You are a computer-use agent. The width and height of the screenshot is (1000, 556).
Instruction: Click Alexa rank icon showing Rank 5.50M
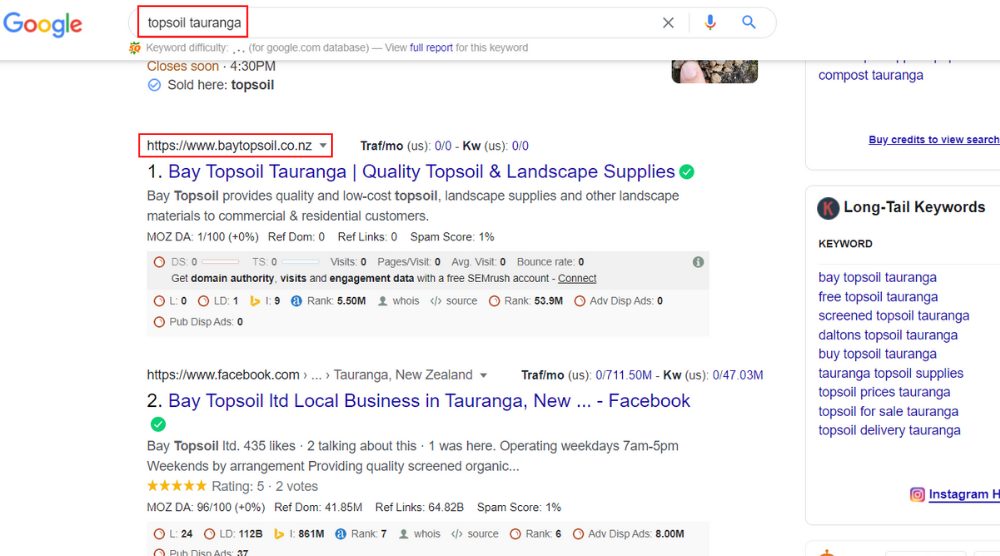coord(296,301)
